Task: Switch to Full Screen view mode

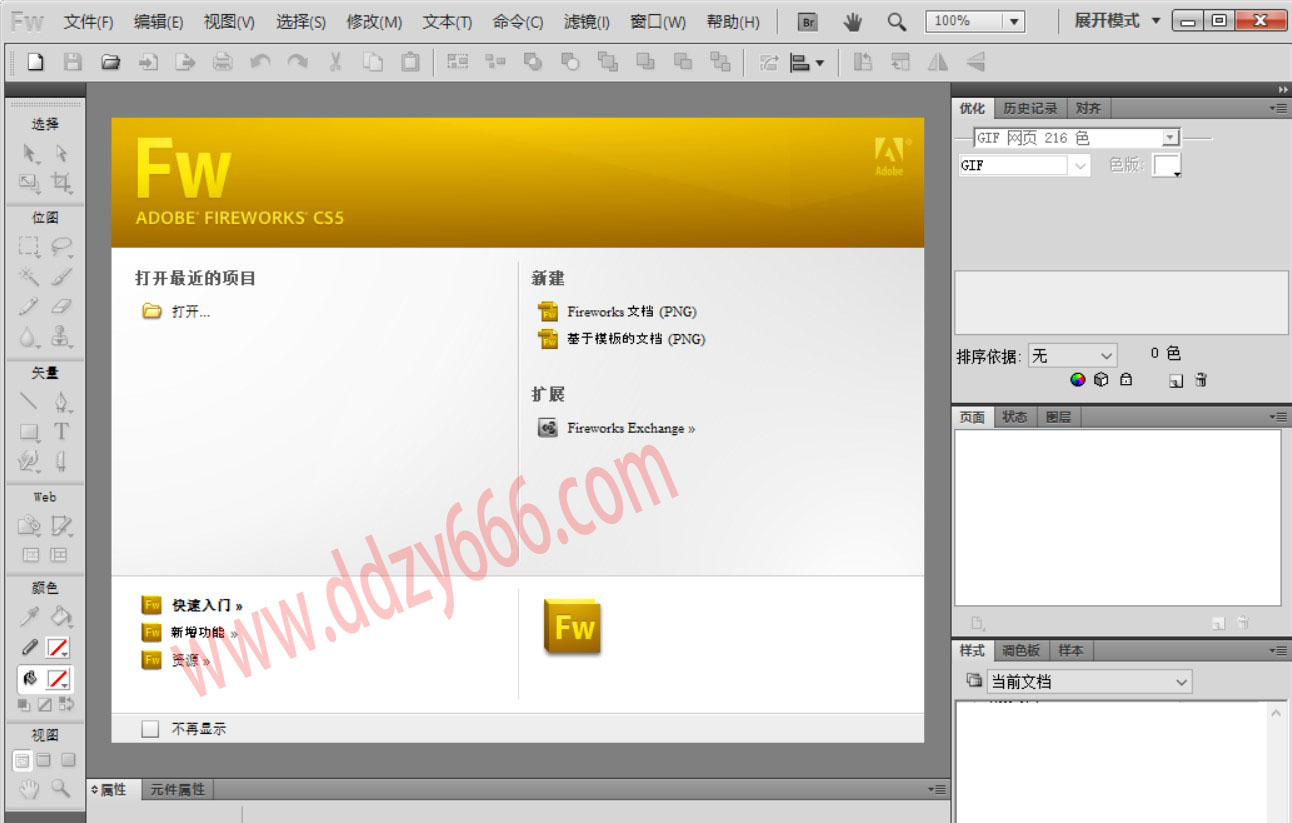Action: pyautogui.click(x=68, y=760)
